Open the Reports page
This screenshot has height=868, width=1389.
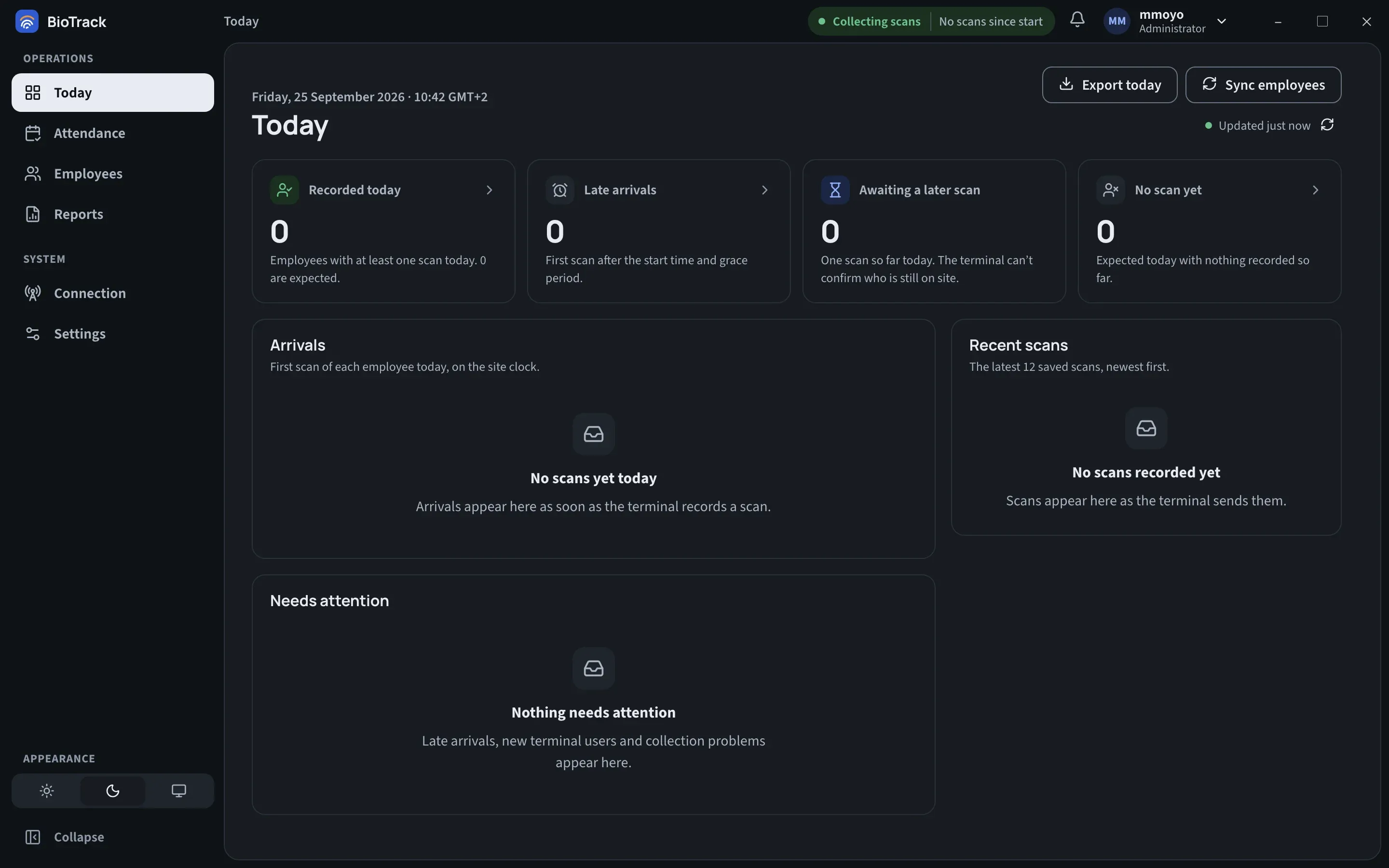coord(112,214)
